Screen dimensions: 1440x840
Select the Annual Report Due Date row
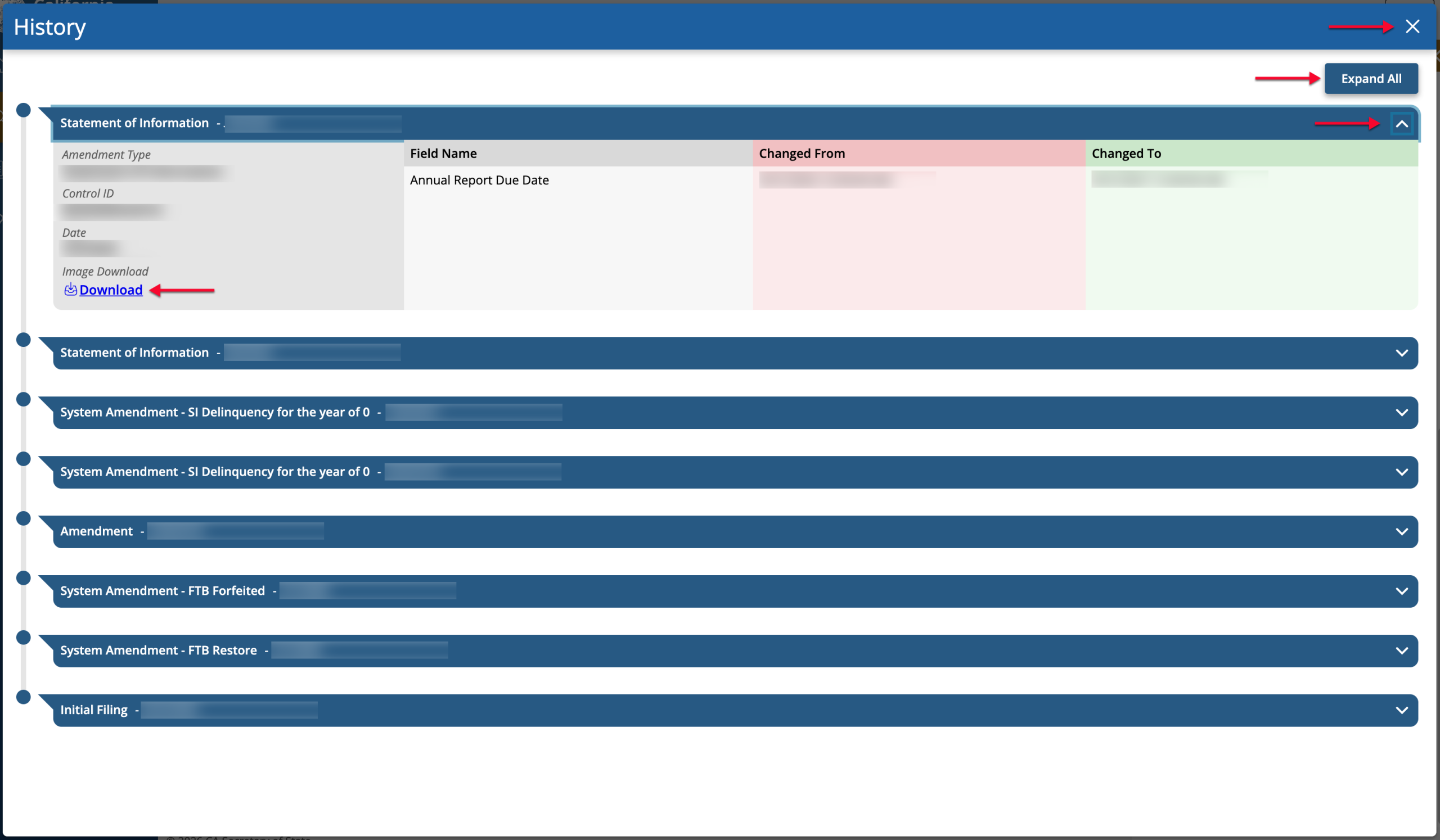coord(911,180)
